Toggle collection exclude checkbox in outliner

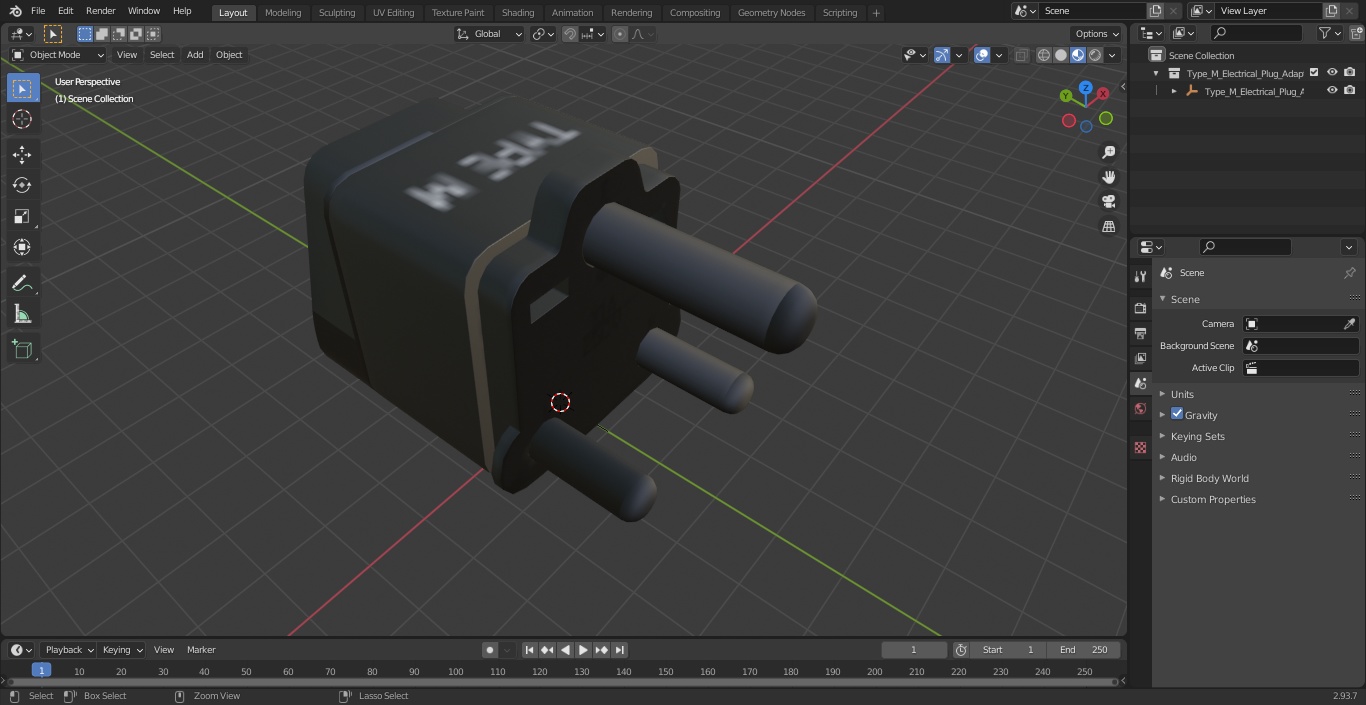click(x=1314, y=73)
